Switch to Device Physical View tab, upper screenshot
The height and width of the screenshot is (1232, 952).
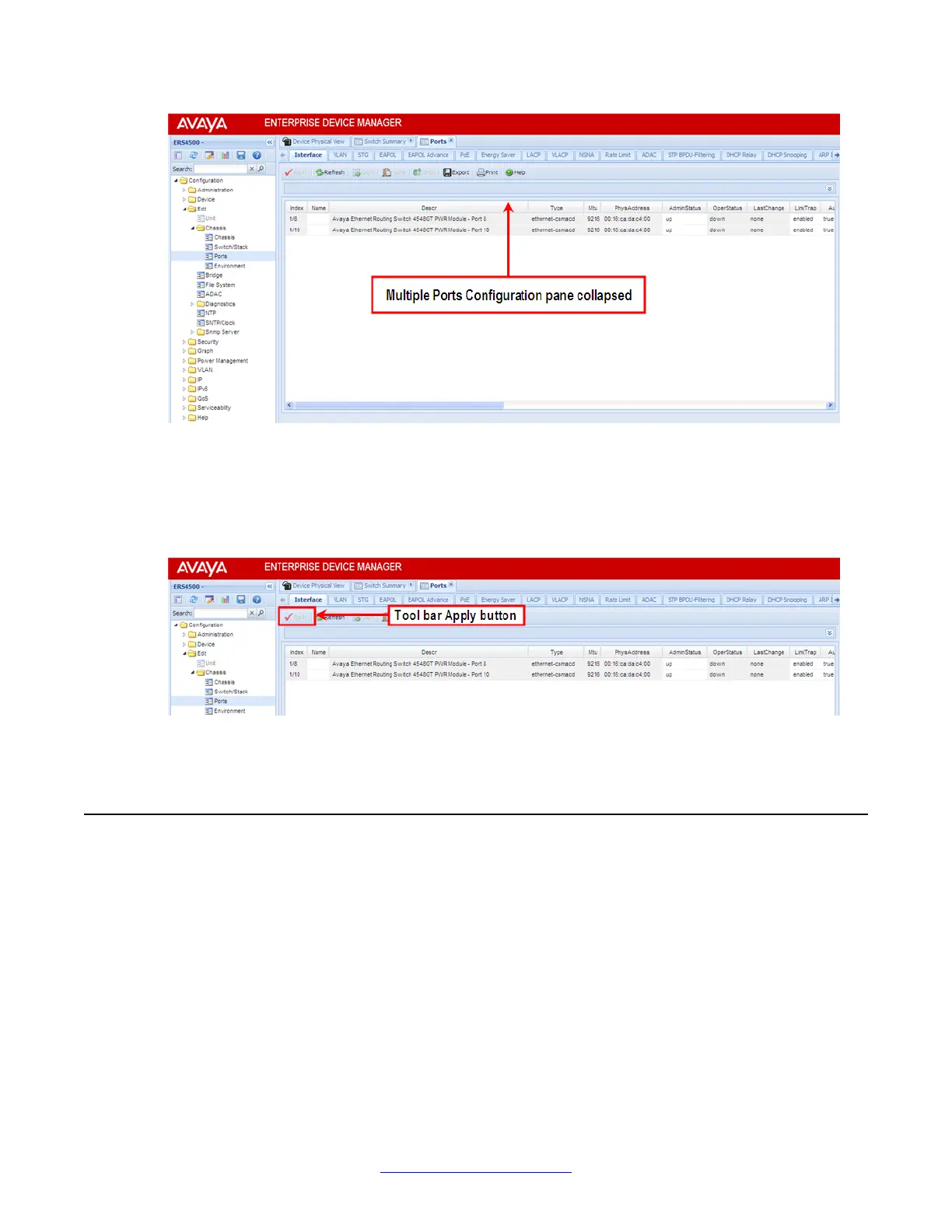(x=314, y=142)
